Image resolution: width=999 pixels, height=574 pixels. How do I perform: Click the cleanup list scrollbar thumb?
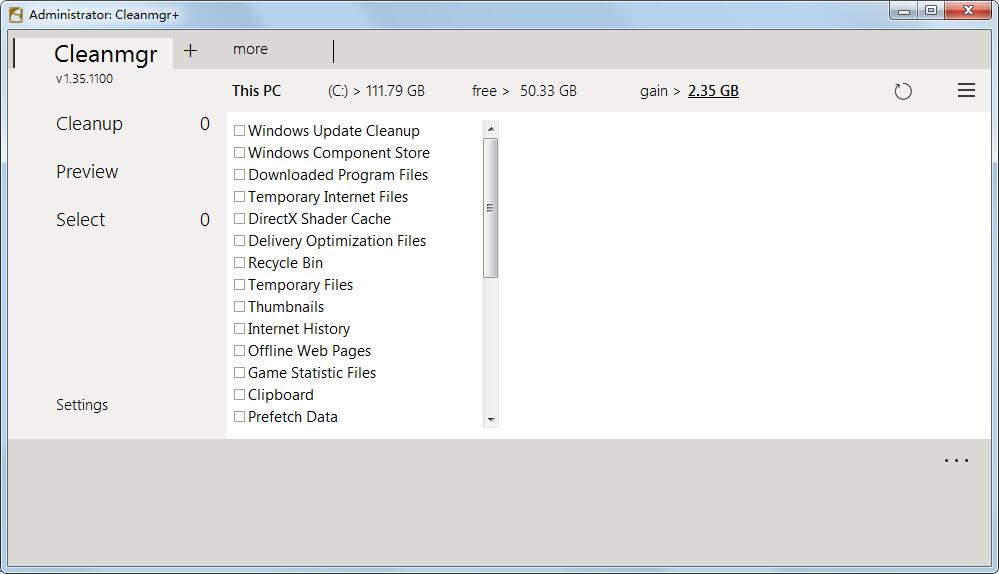490,208
